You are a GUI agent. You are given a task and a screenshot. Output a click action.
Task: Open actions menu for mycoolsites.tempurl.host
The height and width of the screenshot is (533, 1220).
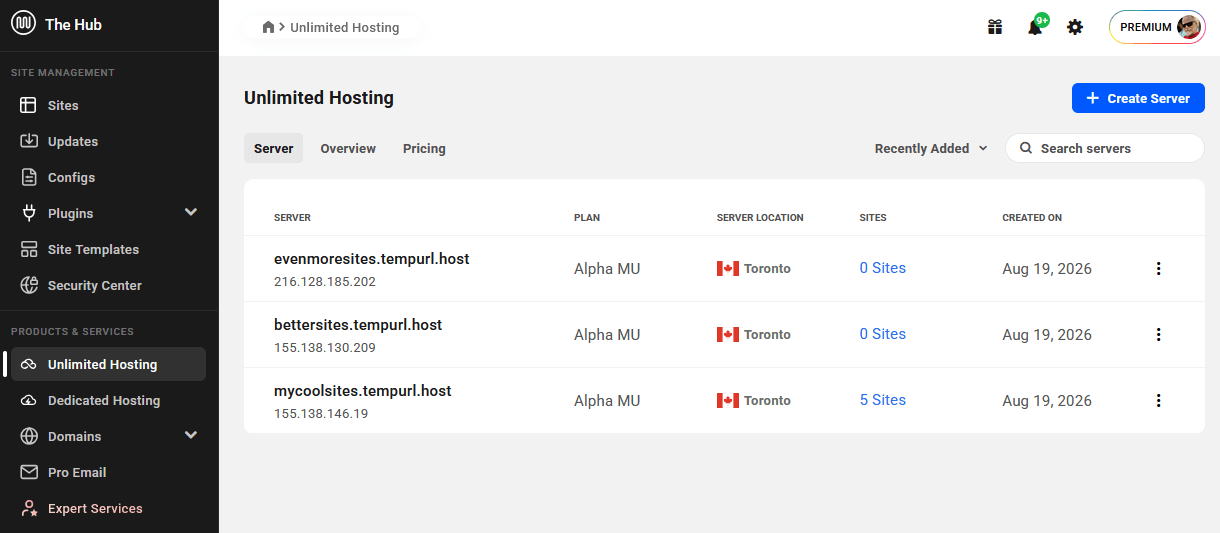coord(1158,400)
